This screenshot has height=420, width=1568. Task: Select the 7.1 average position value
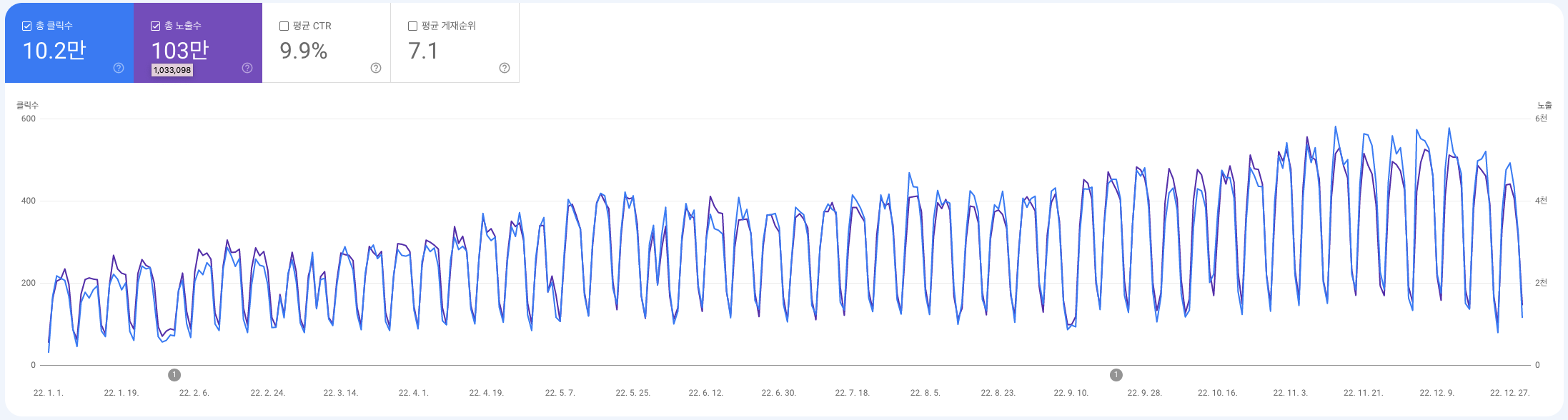(x=423, y=51)
